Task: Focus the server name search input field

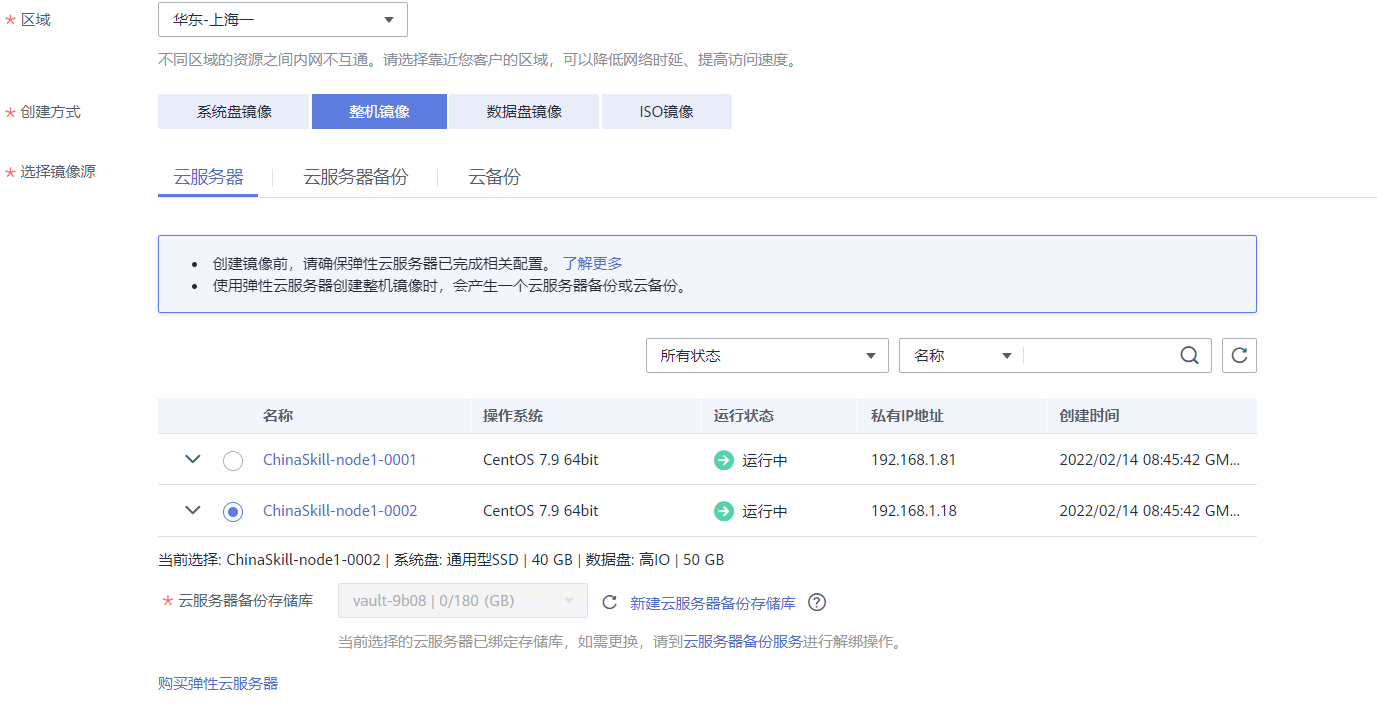Action: pyautogui.click(x=1100, y=355)
